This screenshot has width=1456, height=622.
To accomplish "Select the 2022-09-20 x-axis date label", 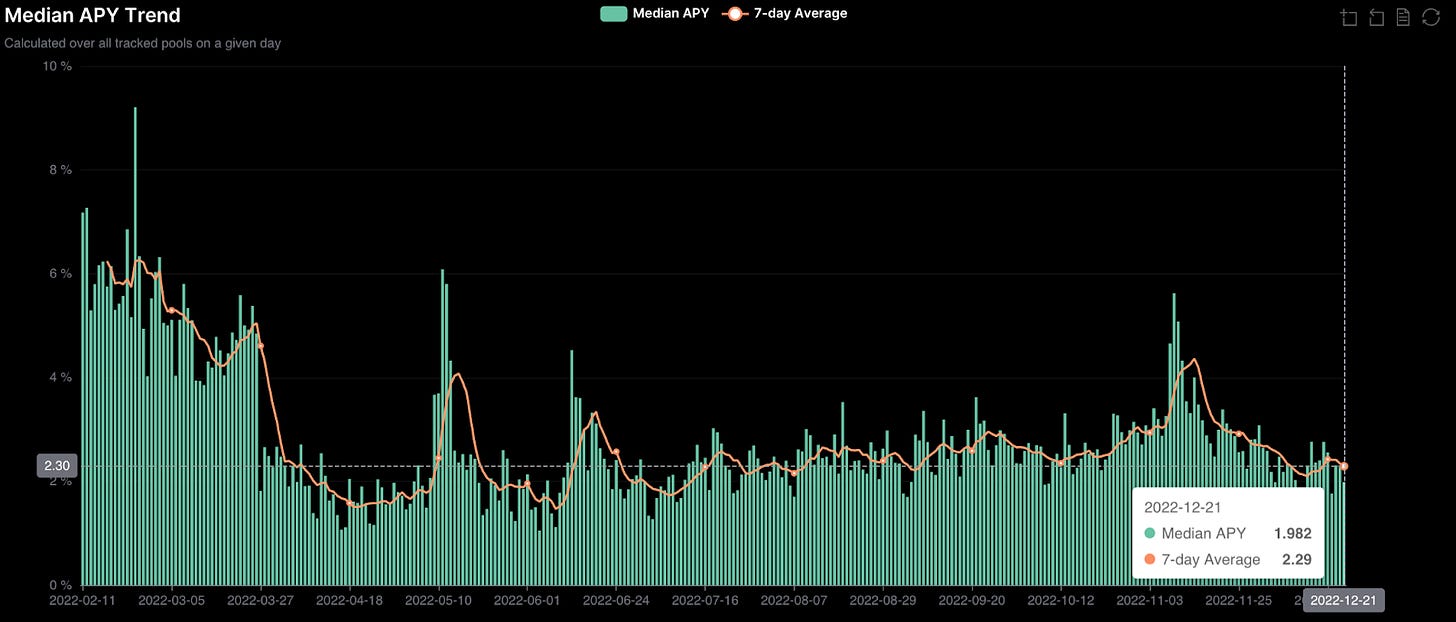I will click(x=973, y=601).
